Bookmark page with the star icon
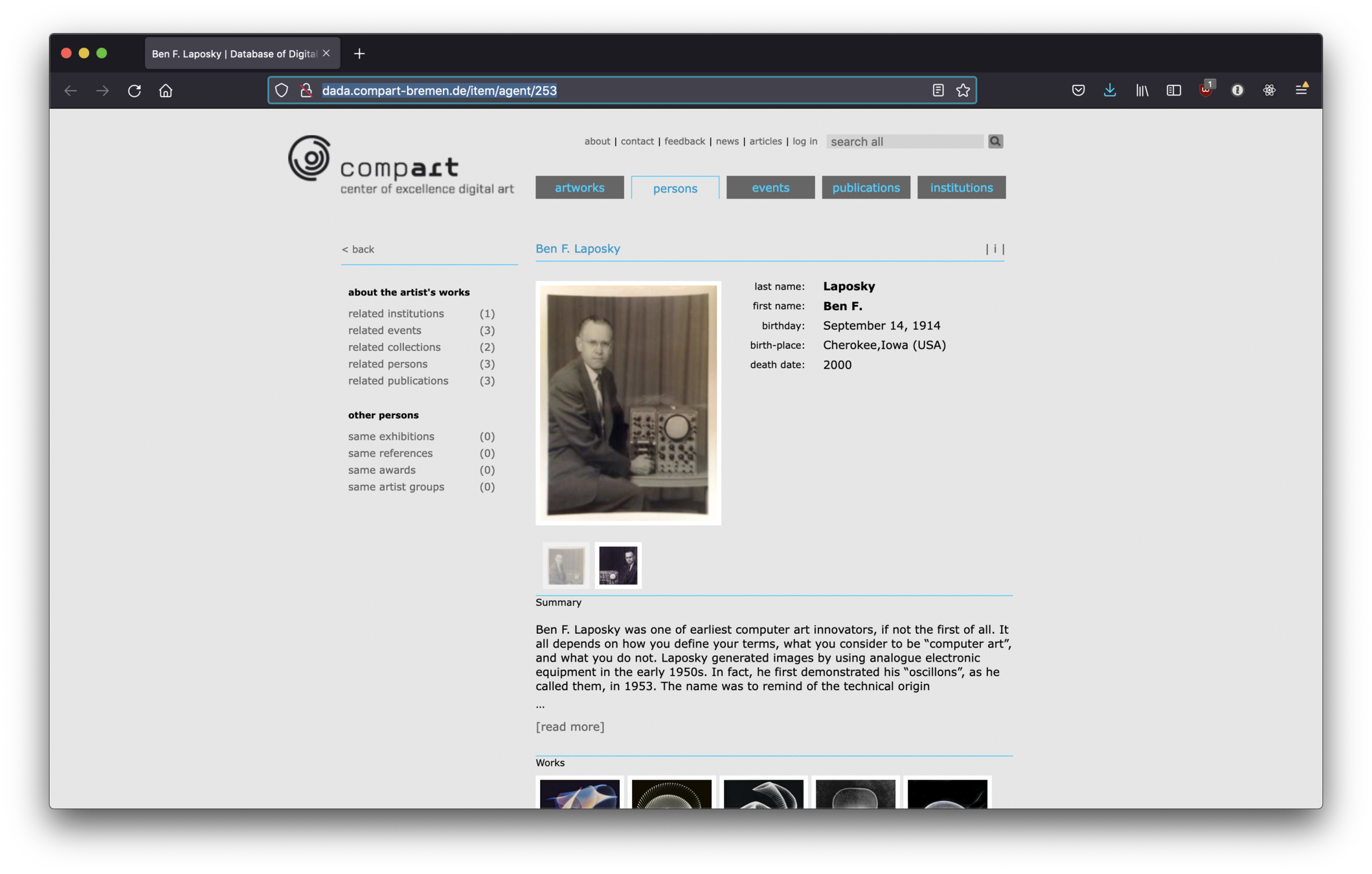The image size is (1372, 874). pos(963,91)
